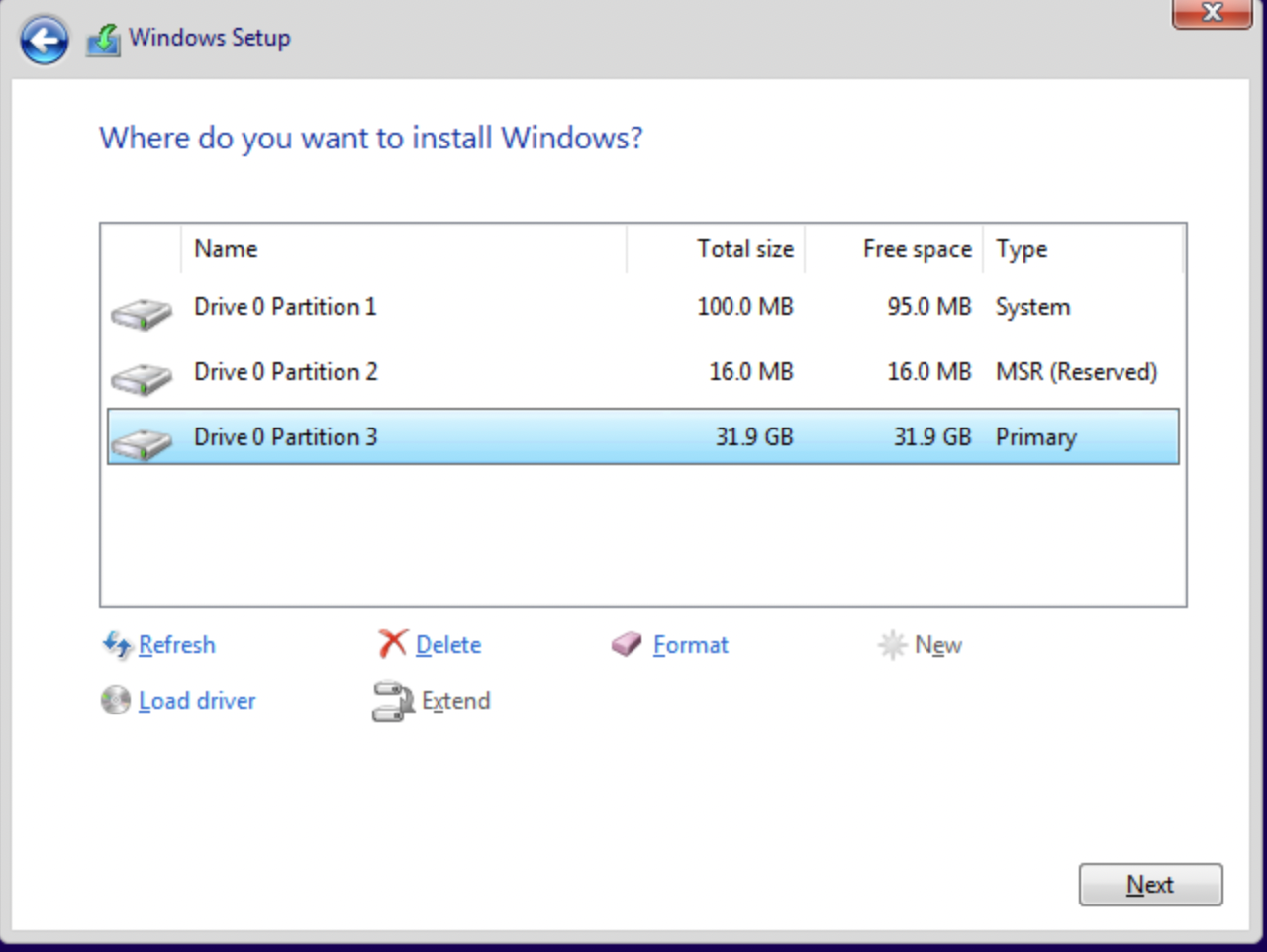Close the Windows Setup window
1267x952 pixels.
pos(1212,13)
